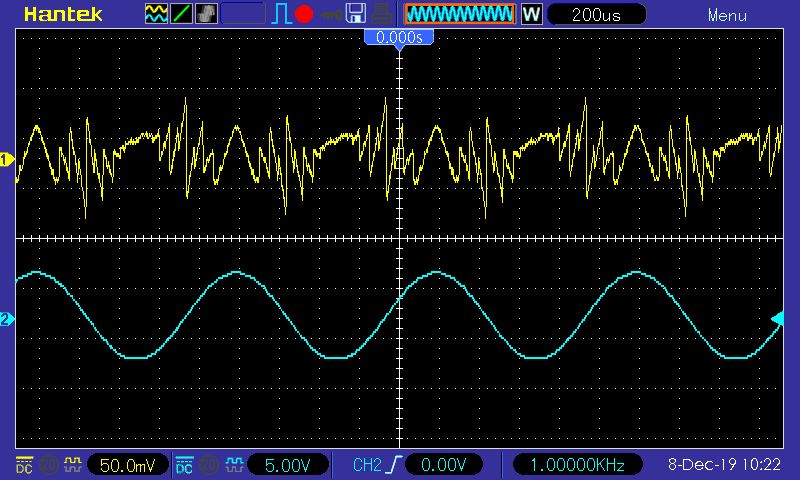Image resolution: width=800 pixels, height=480 pixels.
Task: Select the 0.00V trigger level readout
Action: point(443,465)
